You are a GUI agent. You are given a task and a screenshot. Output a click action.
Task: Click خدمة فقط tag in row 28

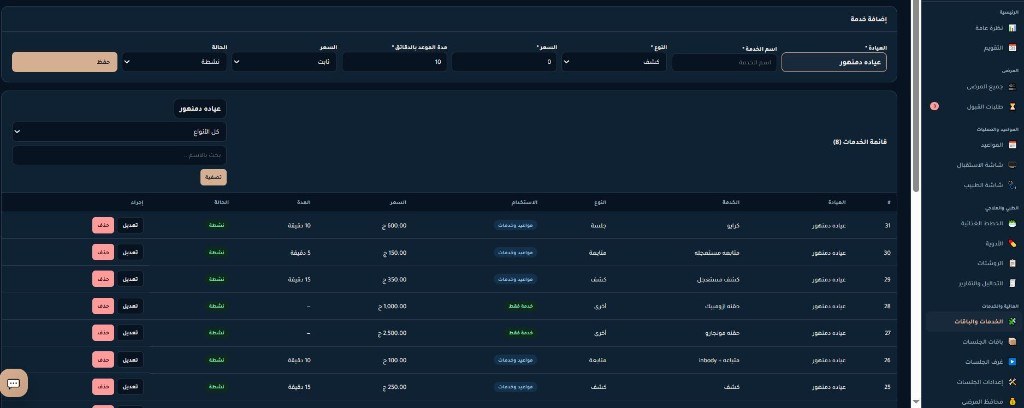click(x=522, y=306)
